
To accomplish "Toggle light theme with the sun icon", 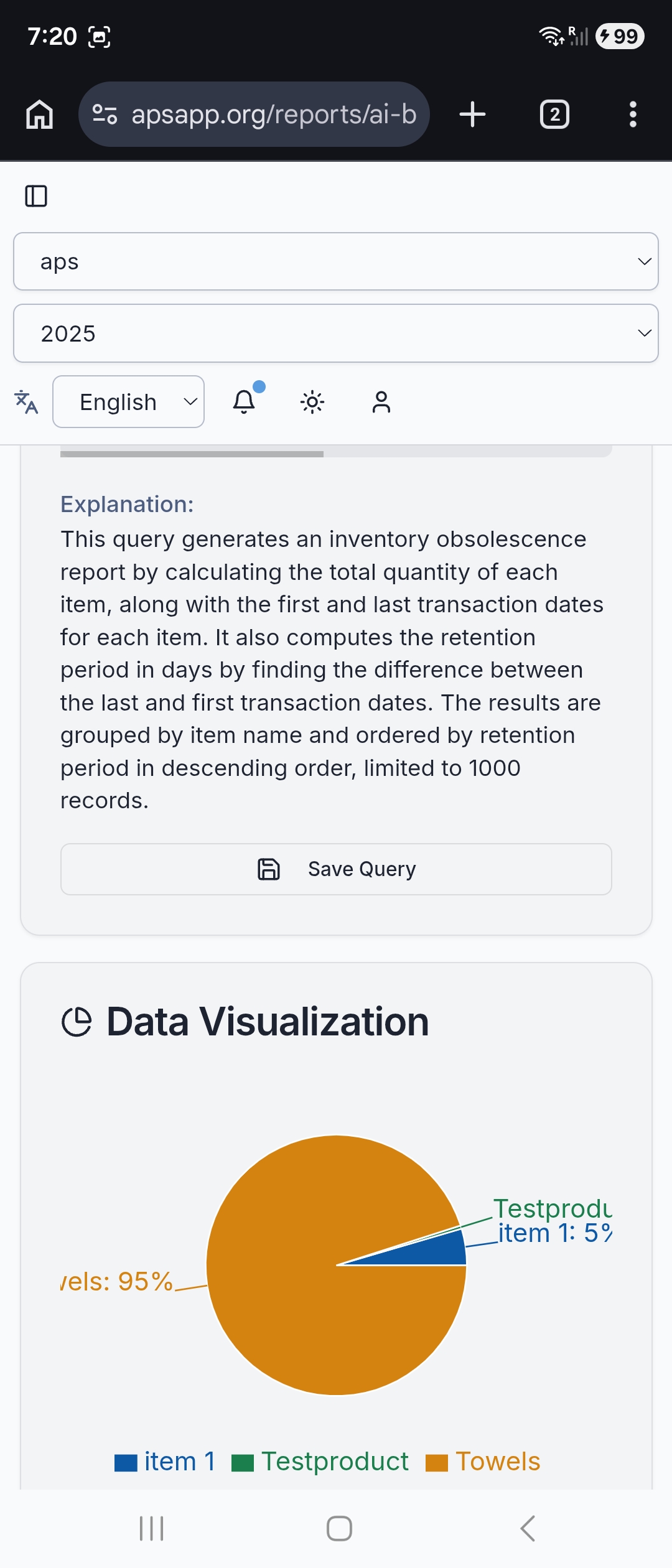I will click(x=312, y=402).
